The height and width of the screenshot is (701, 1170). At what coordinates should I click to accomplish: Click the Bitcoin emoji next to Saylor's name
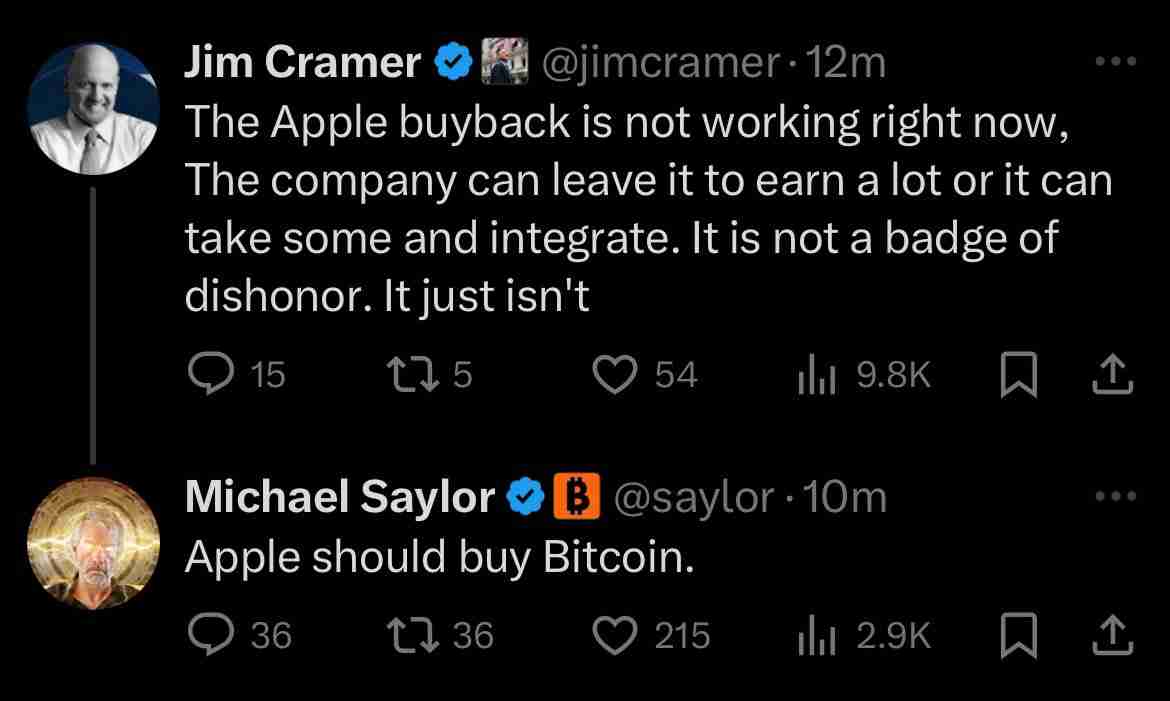577,495
